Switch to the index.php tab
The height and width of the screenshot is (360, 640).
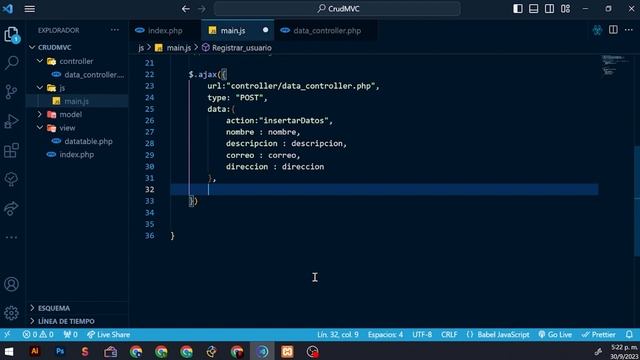coord(165,31)
